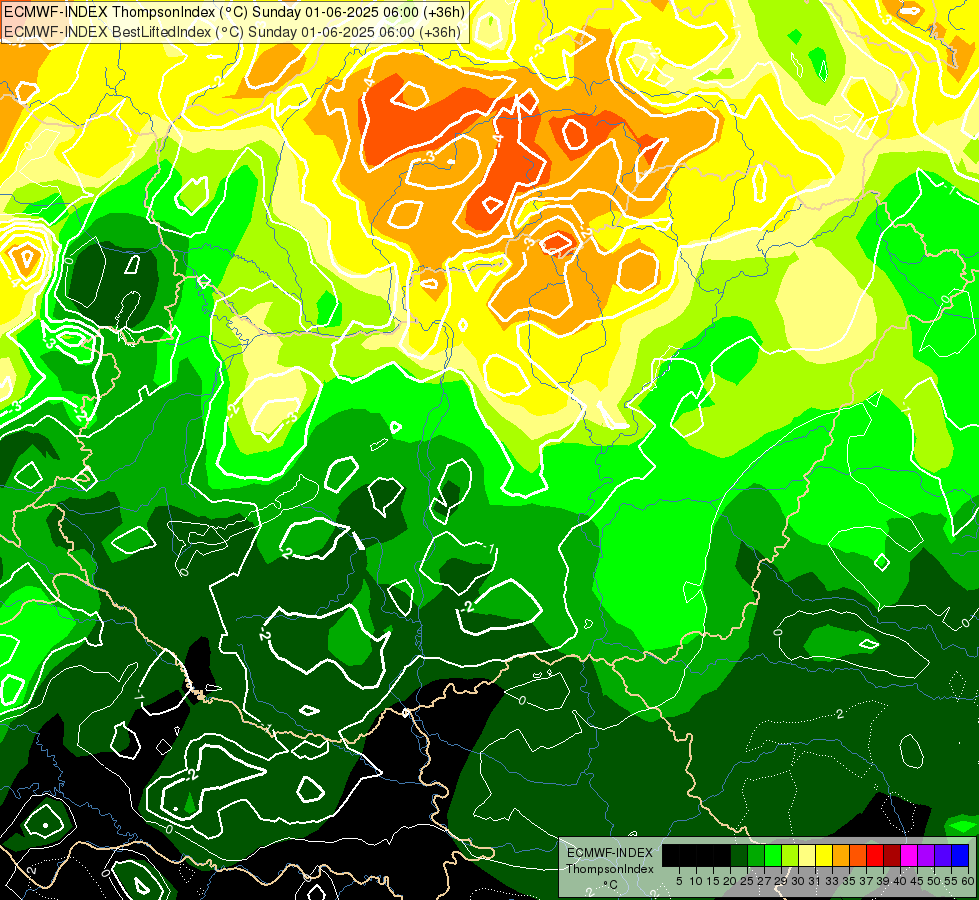Click the legend's °C unit label
Screen dimensions: 979x900
[611, 885]
